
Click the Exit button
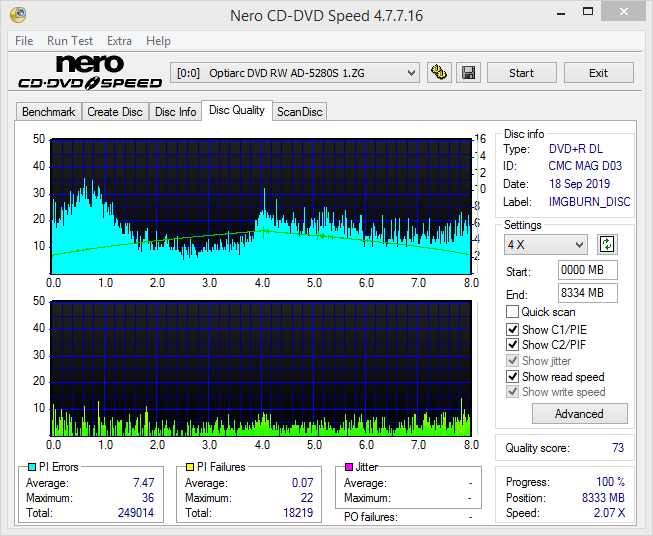[x=598, y=73]
